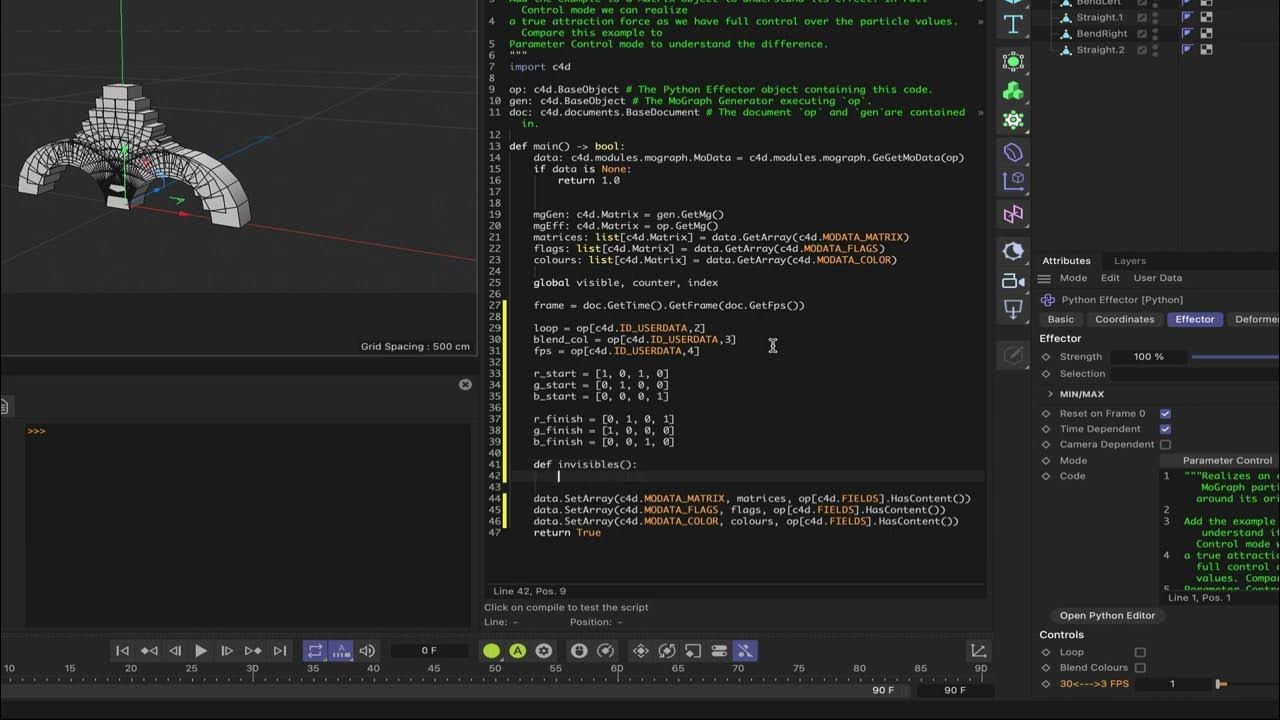Image resolution: width=1280 pixels, height=720 pixels.
Task: Enable Blend Colours checkbox
Action: point(1140,668)
